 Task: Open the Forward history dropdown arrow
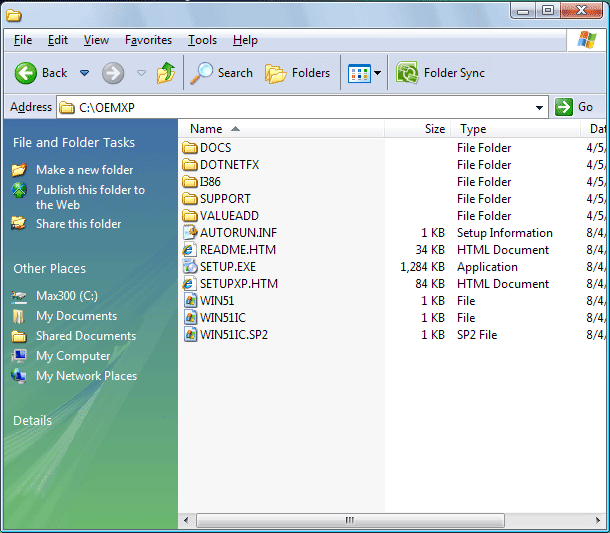click(x=142, y=73)
